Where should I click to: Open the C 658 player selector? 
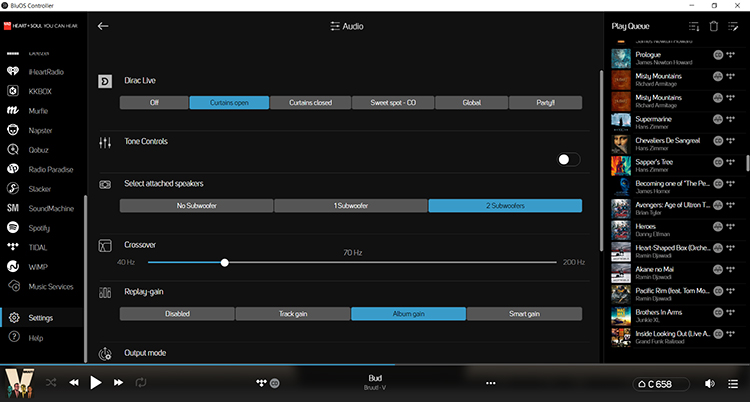[x=663, y=383]
